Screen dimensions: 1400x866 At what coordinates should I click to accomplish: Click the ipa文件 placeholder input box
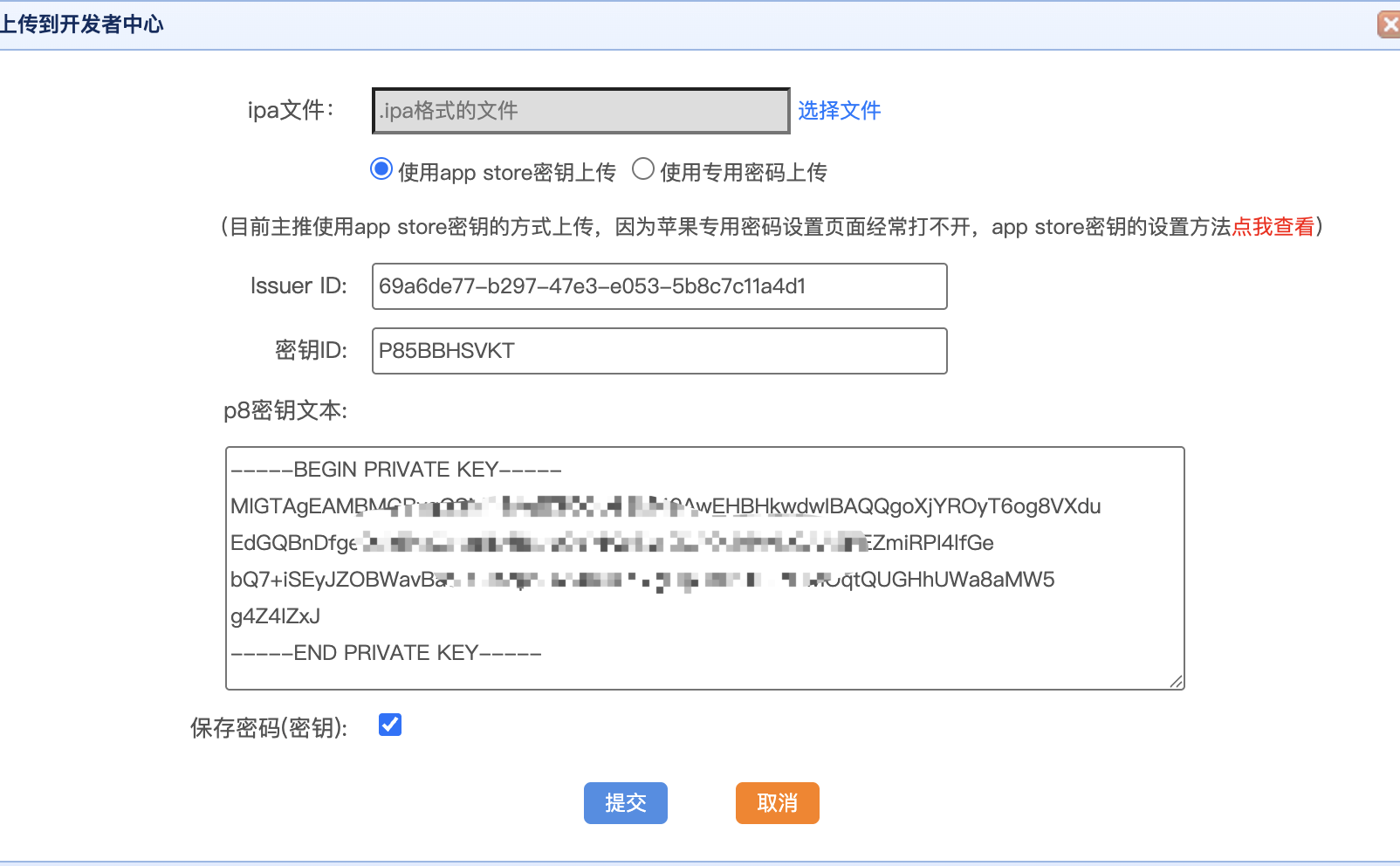[579, 111]
